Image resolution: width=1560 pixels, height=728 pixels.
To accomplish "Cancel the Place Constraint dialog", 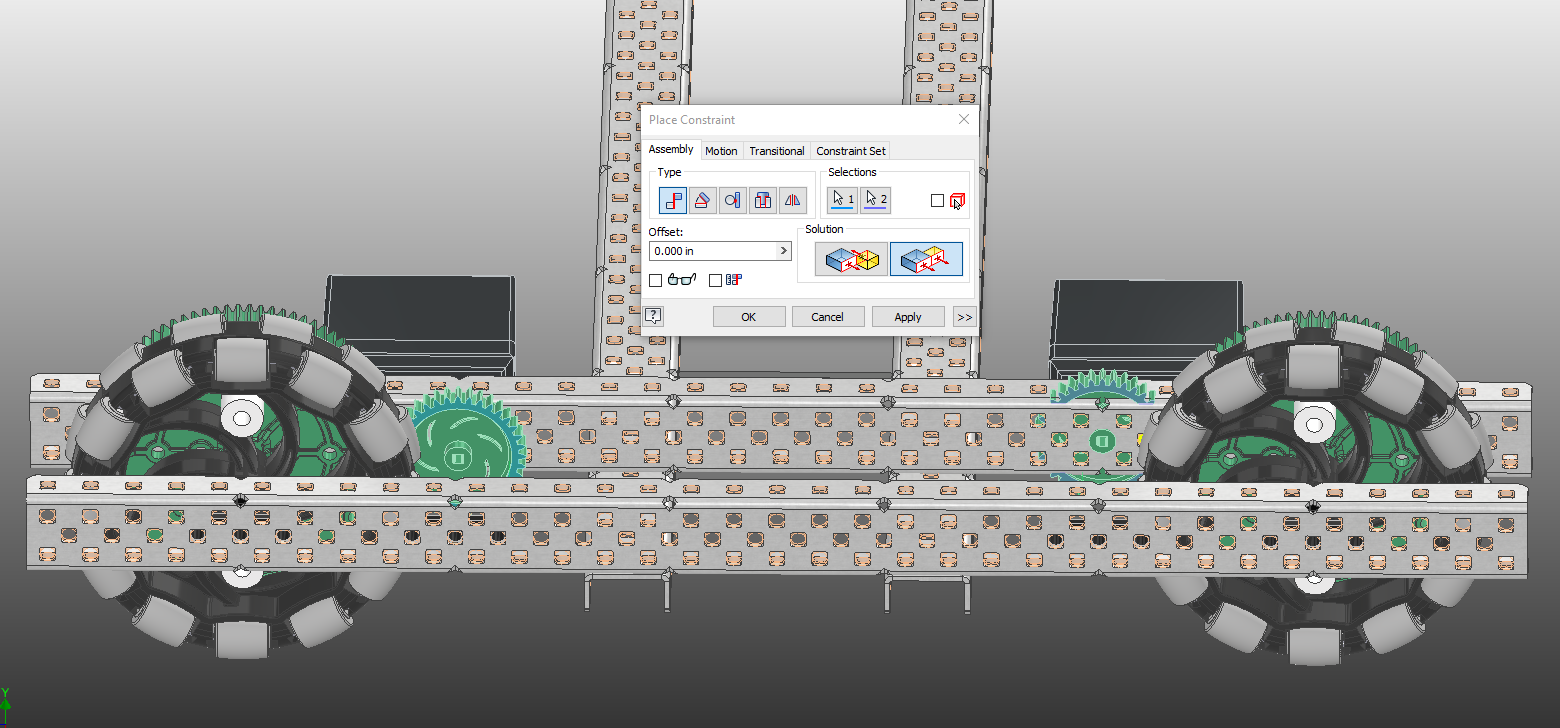I will pos(827,317).
